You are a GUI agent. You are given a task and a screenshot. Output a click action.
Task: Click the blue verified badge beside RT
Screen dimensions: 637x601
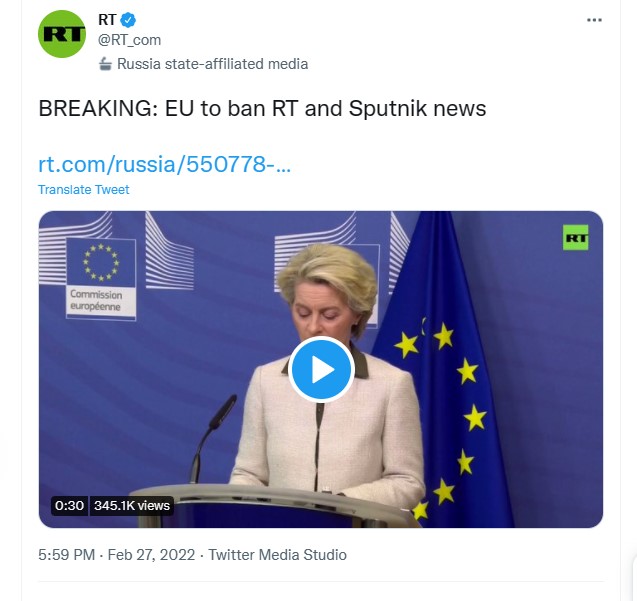click(128, 20)
